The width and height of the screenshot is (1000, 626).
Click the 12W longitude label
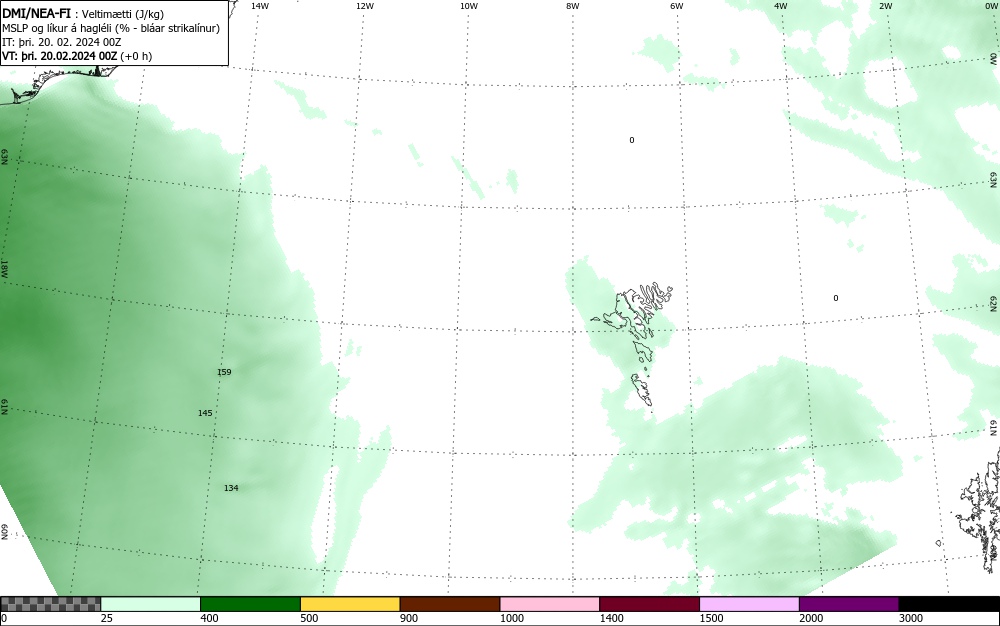(x=365, y=6)
